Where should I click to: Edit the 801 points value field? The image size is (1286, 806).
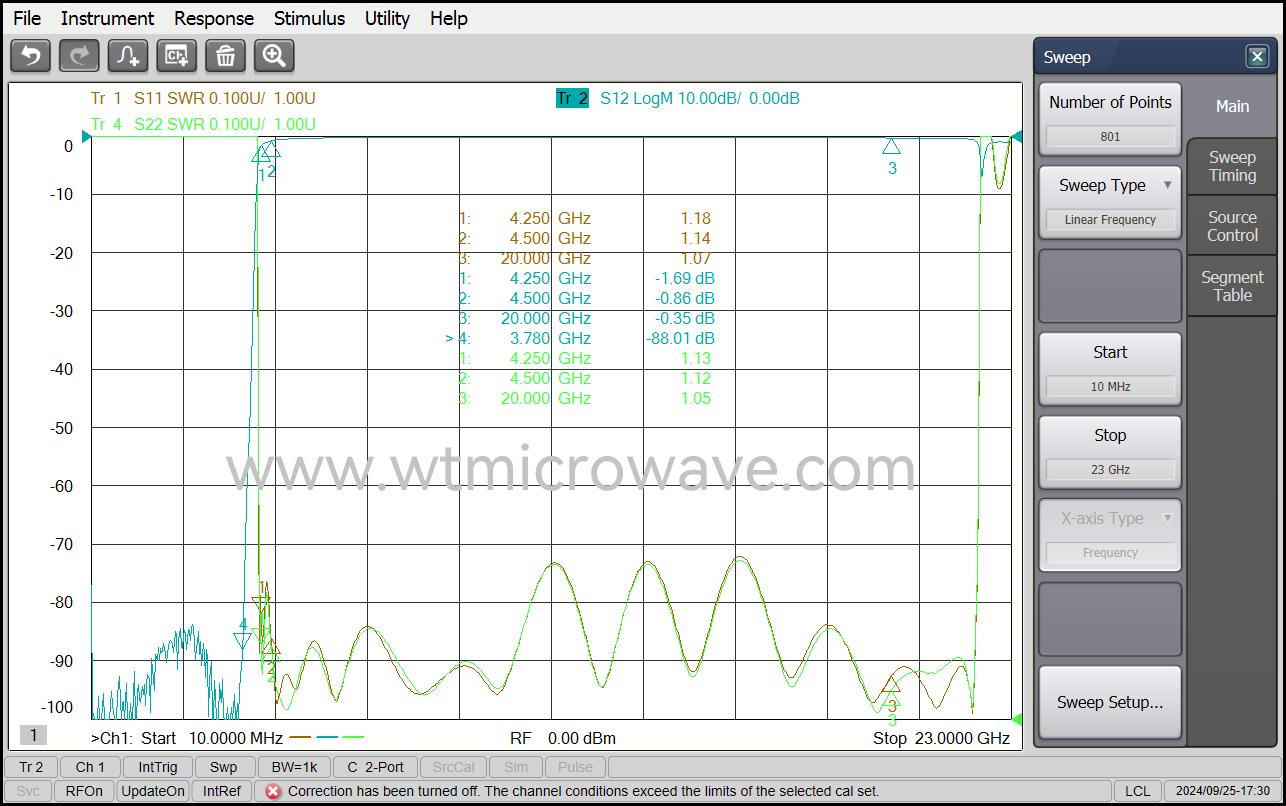[x=1110, y=137]
